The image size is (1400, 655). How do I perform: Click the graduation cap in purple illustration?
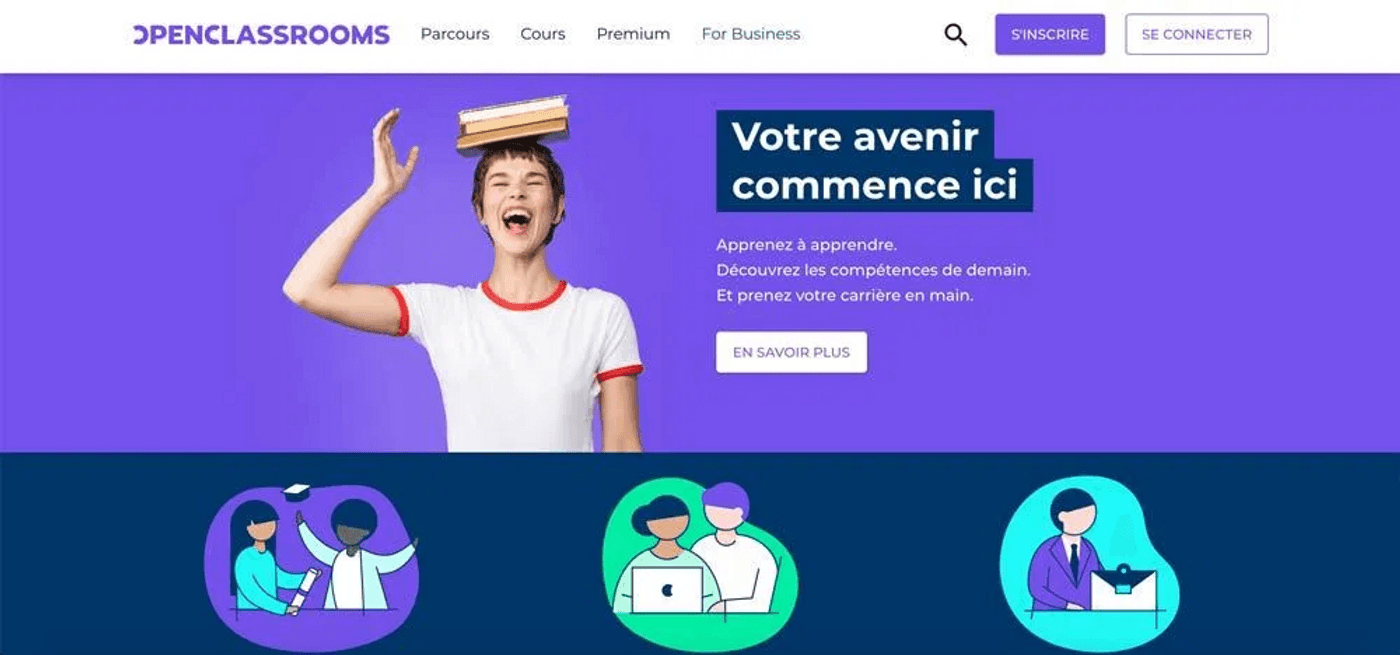[297, 491]
